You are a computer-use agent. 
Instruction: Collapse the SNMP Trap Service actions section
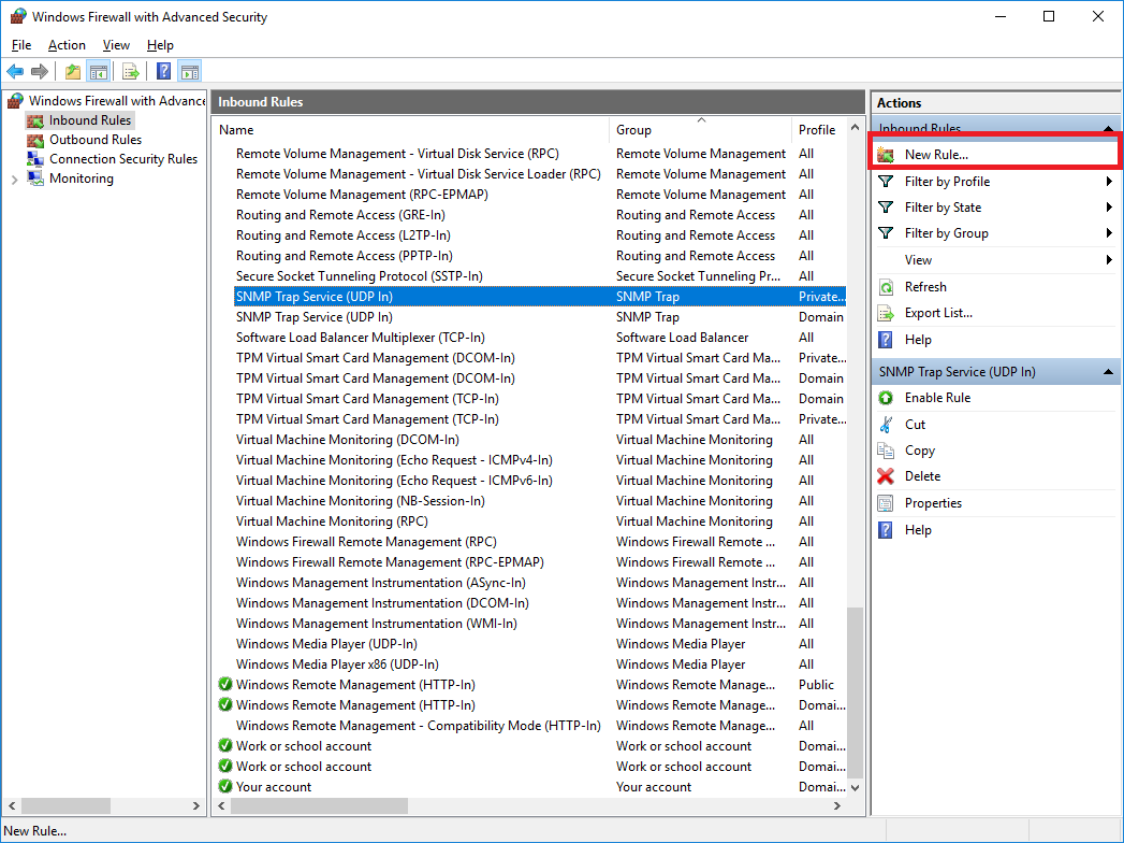click(1108, 372)
